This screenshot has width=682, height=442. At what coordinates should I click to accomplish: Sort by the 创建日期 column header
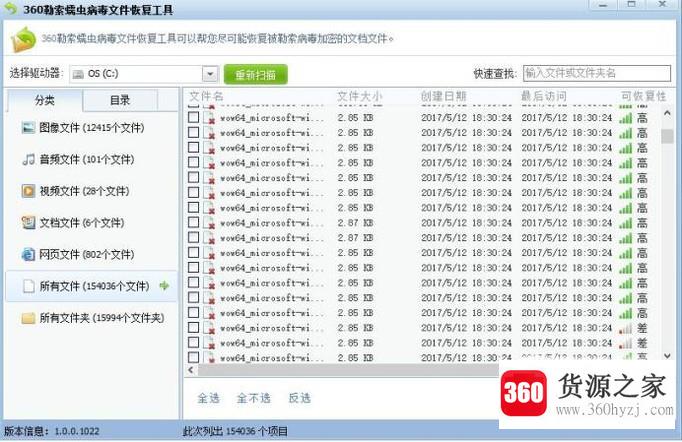pos(443,96)
